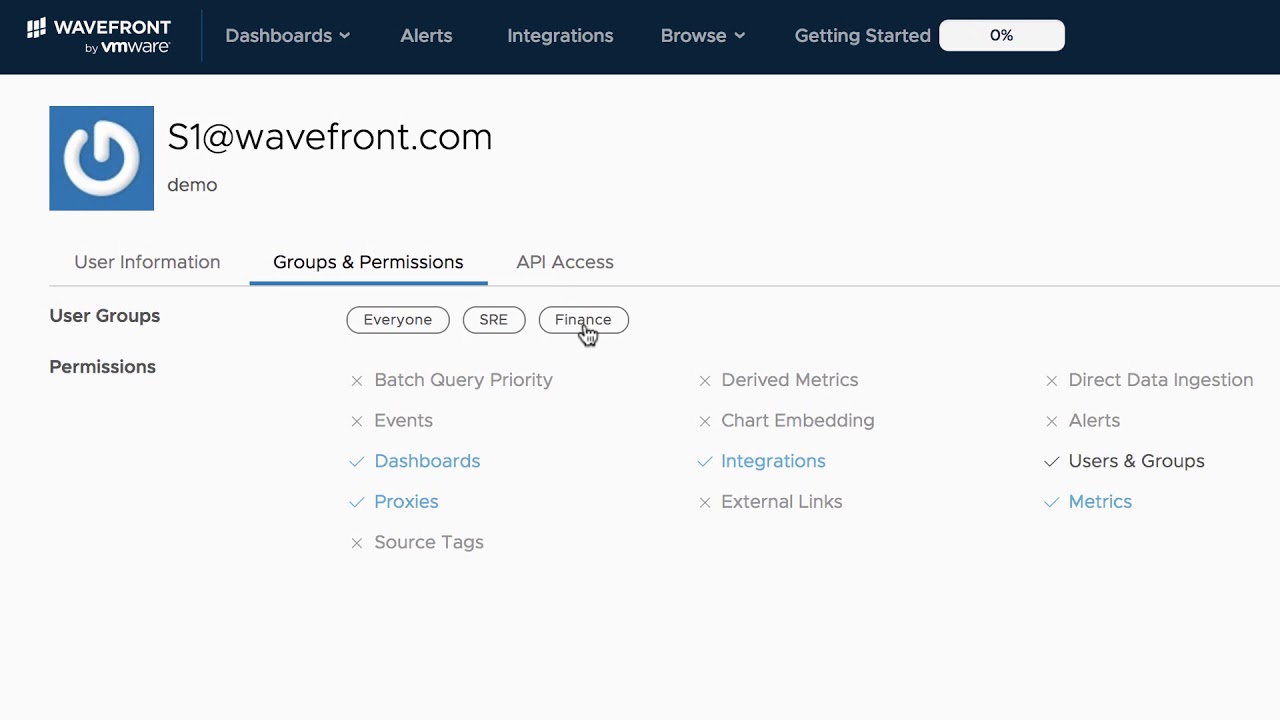Click the X icon next to Source Tags

(356, 543)
